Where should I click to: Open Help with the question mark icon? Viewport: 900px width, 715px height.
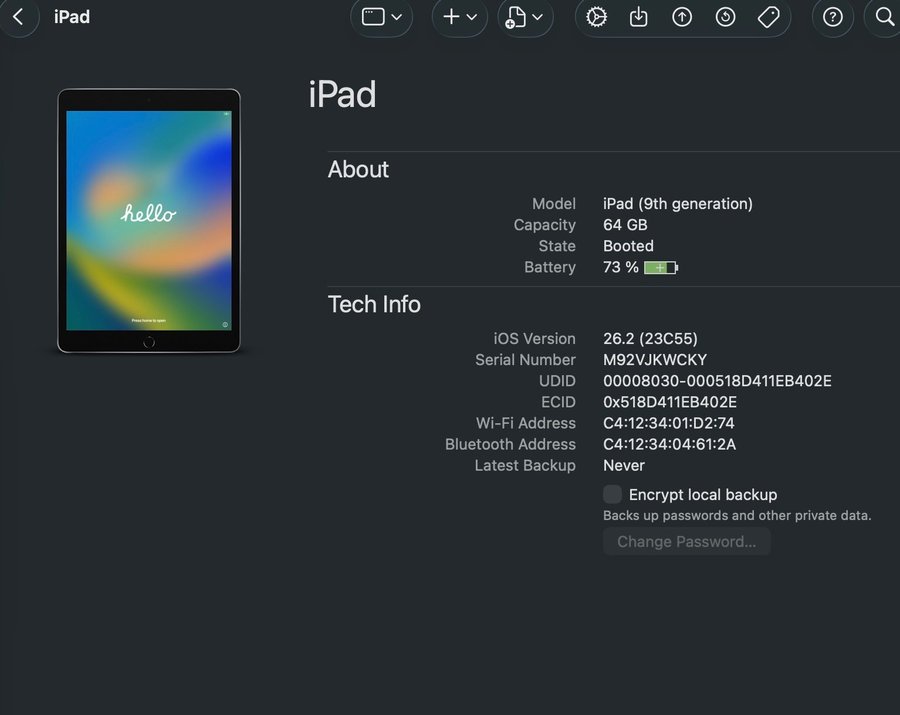coord(833,17)
